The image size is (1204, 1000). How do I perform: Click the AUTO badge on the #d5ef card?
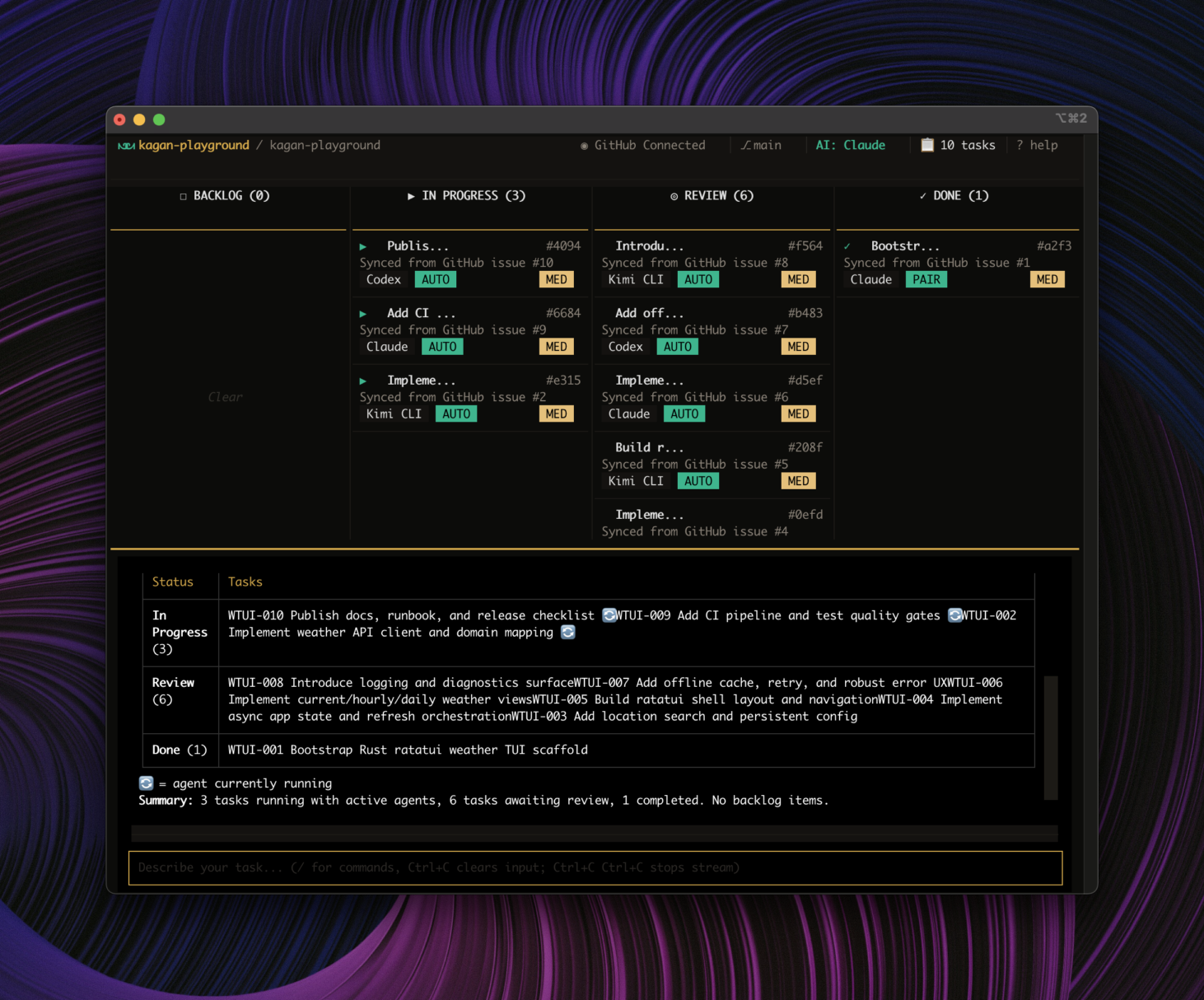coord(684,414)
